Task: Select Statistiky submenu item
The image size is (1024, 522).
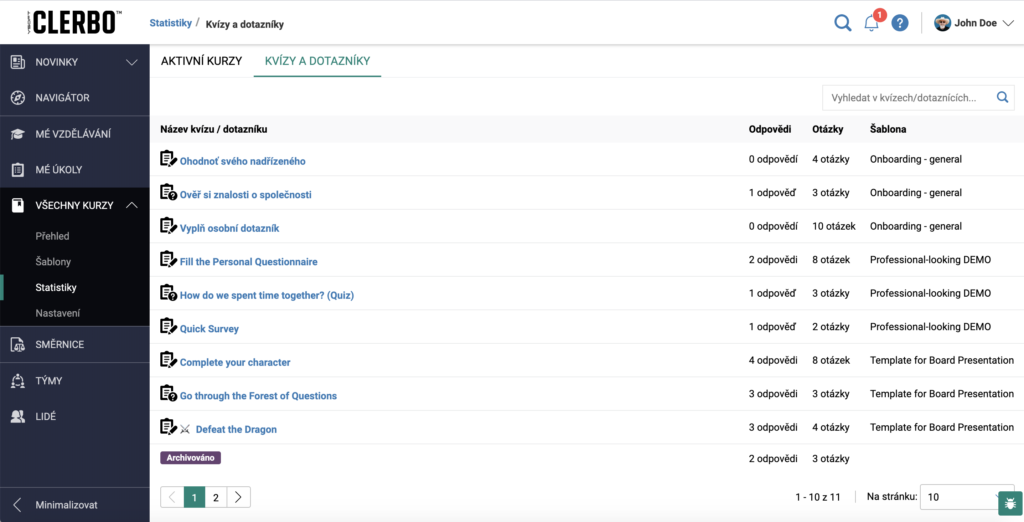Action: [x=56, y=287]
